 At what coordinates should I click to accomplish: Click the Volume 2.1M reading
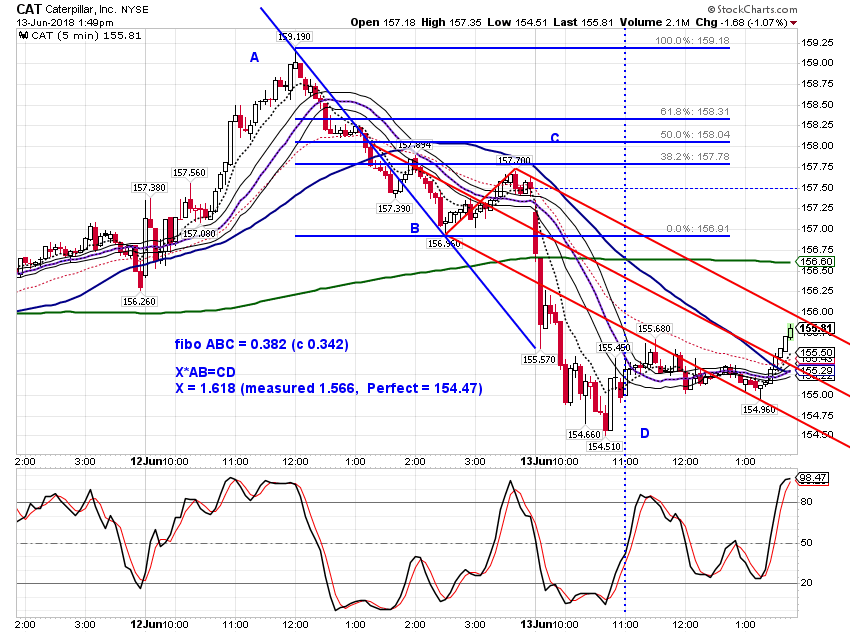coord(654,22)
